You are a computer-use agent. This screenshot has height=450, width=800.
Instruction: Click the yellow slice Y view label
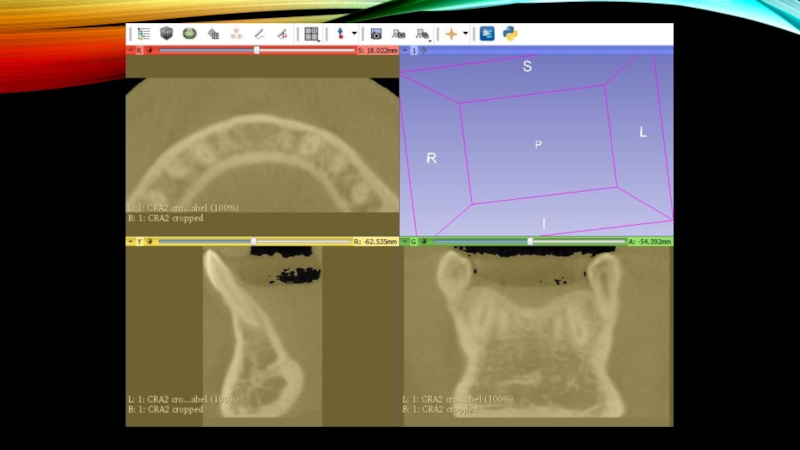tap(139, 241)
